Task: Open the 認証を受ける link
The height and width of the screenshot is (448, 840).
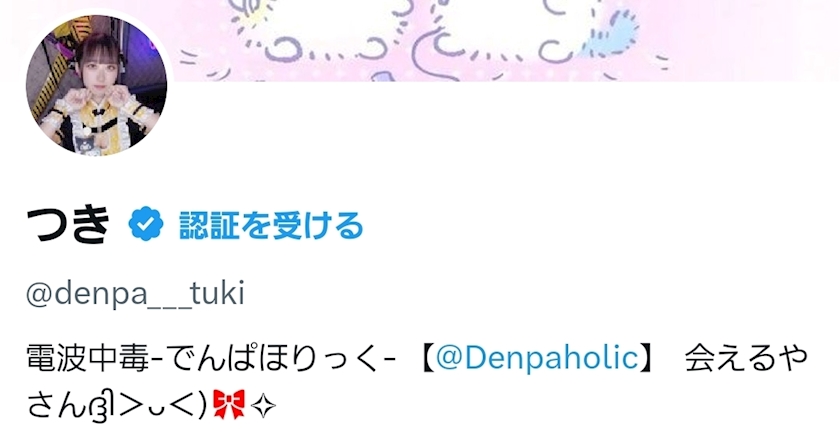Action: pos(271,225)
